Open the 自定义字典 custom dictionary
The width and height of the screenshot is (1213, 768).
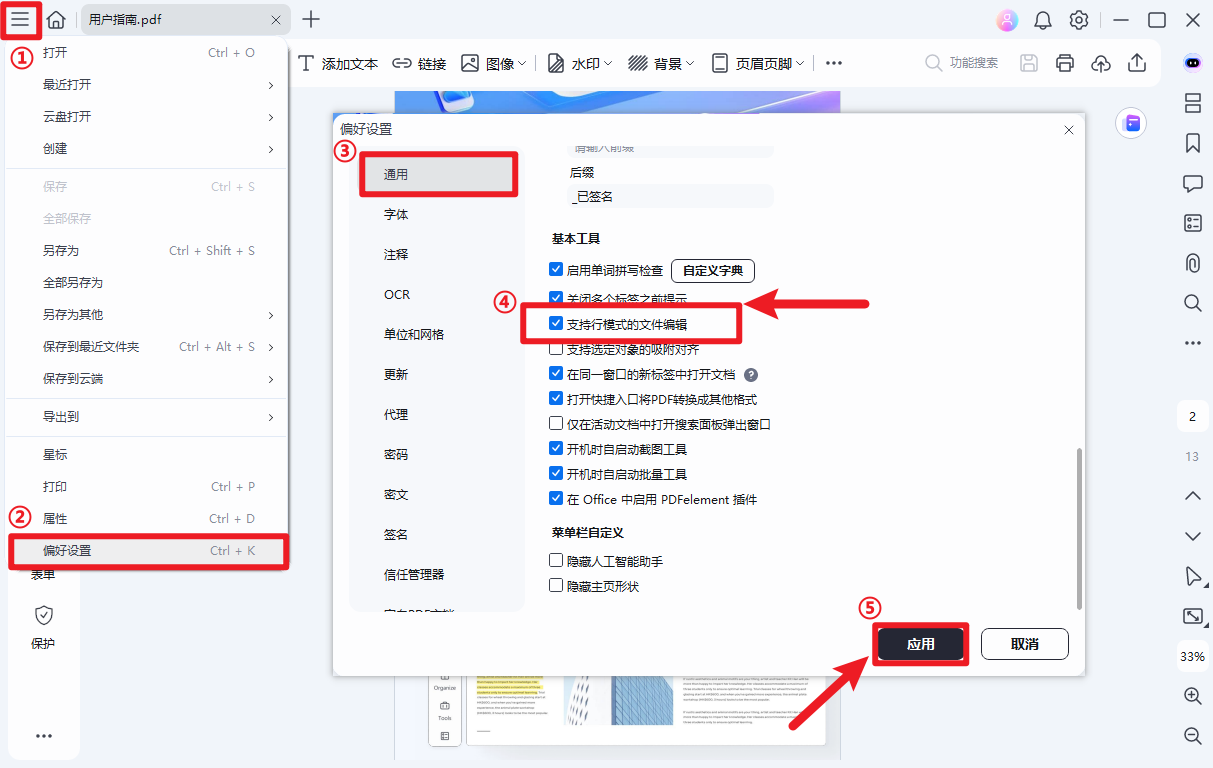coord(712,270)
